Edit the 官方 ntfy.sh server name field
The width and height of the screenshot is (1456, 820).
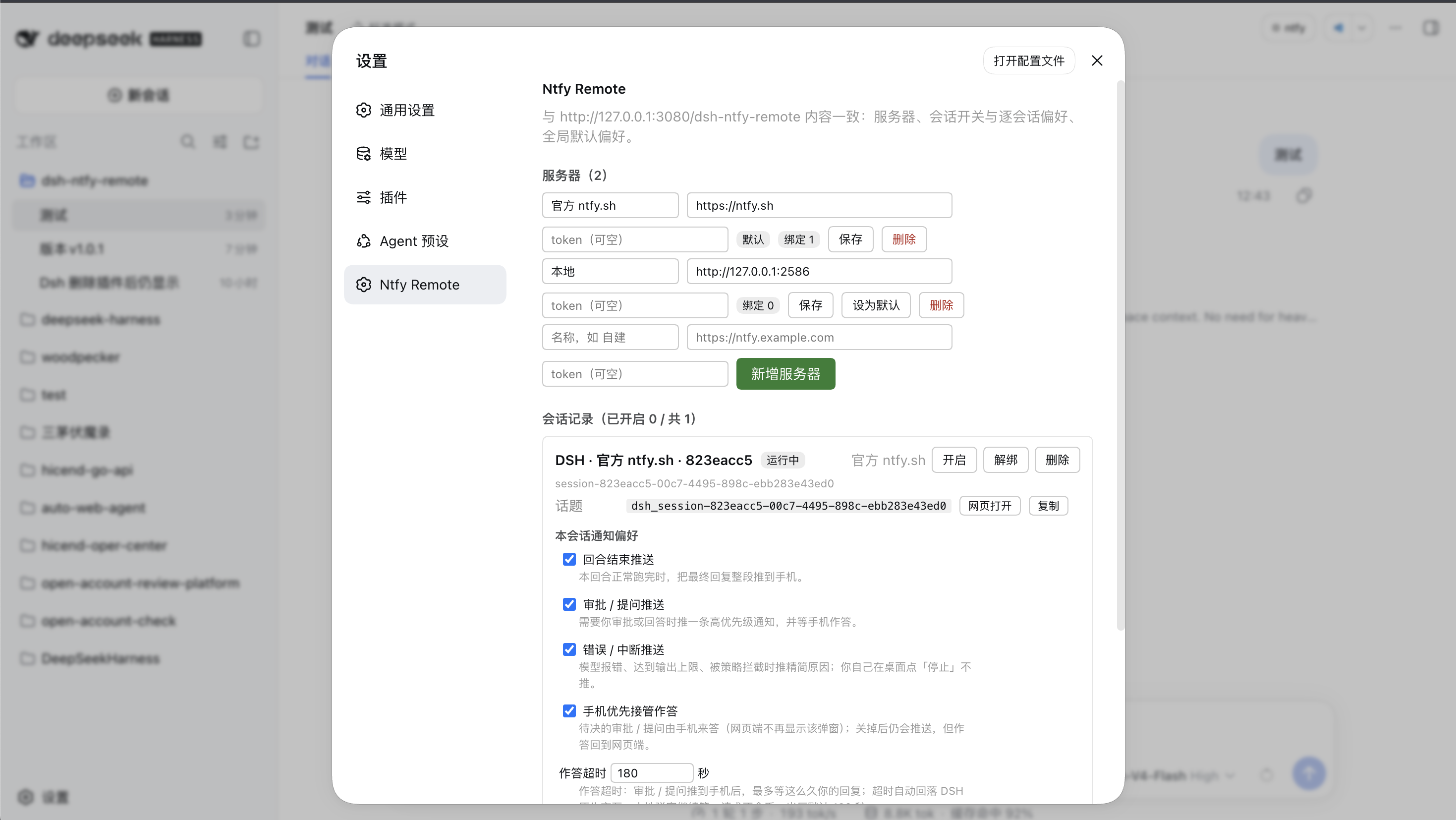[x=610, y=205]
